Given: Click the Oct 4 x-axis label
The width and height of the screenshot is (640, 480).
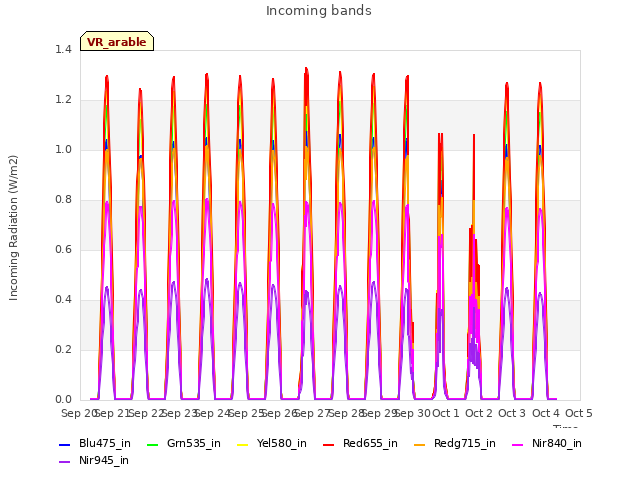Looking at the screenshot, I should pos(546,413).
